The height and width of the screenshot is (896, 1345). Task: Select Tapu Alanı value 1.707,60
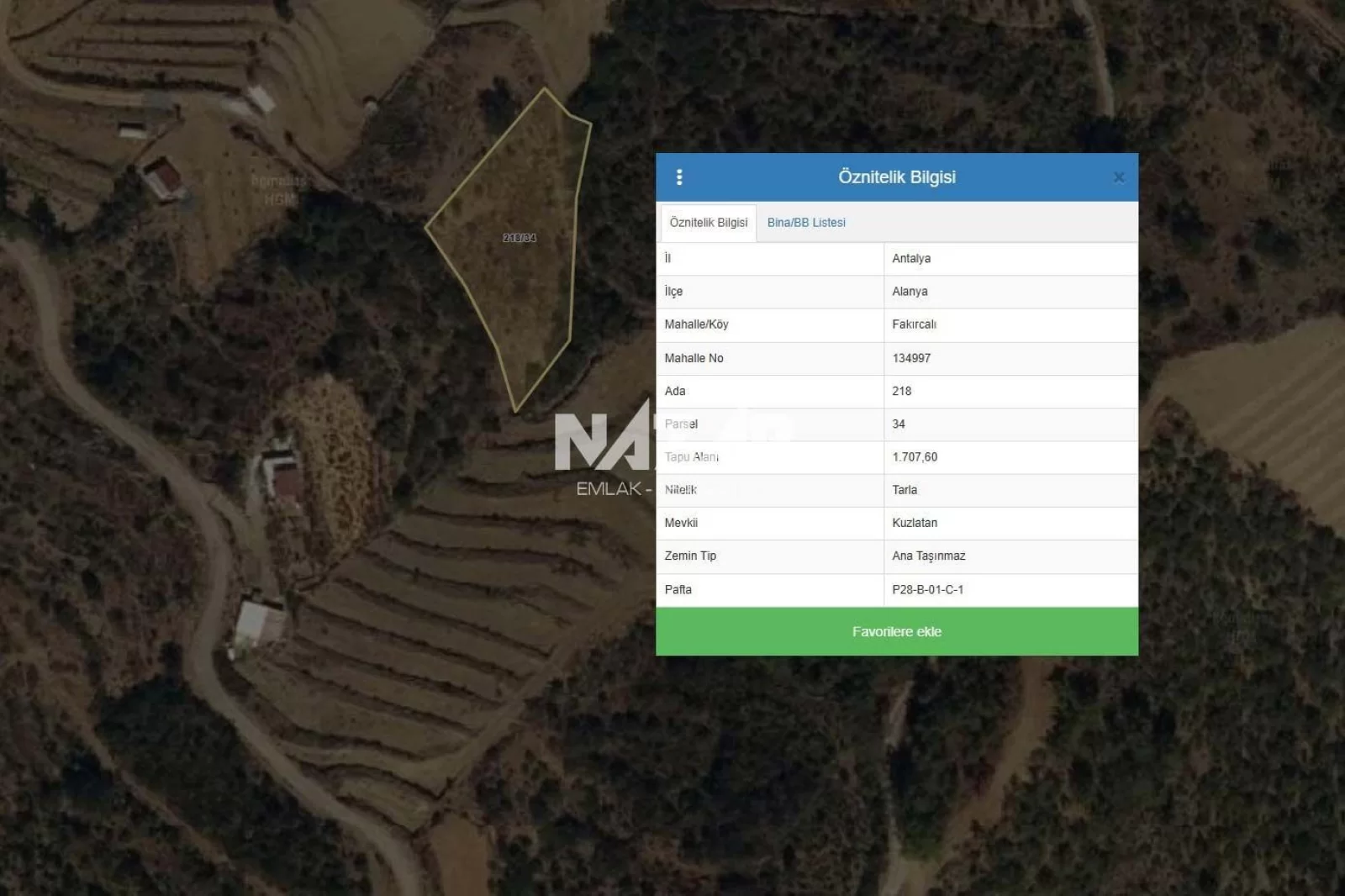[915, 457]
